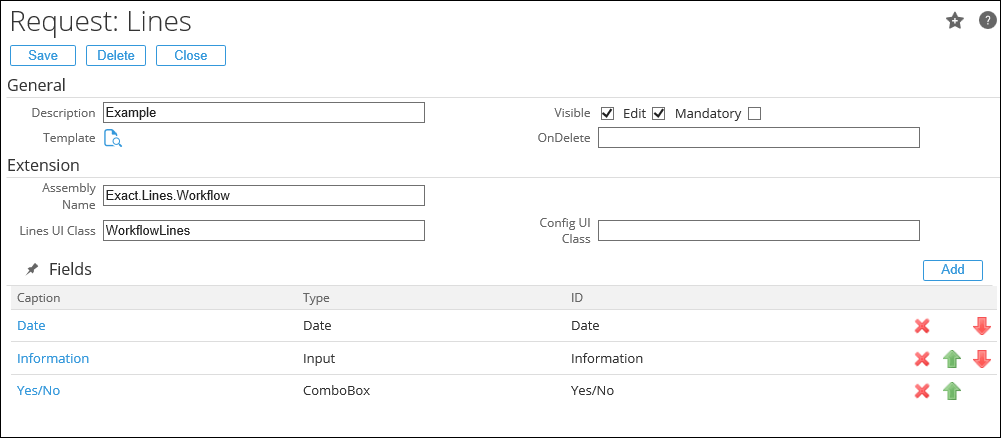Screen dimensions: 1001x438
Task: Focus the OnDelete input field
Action: coord(758,138)
